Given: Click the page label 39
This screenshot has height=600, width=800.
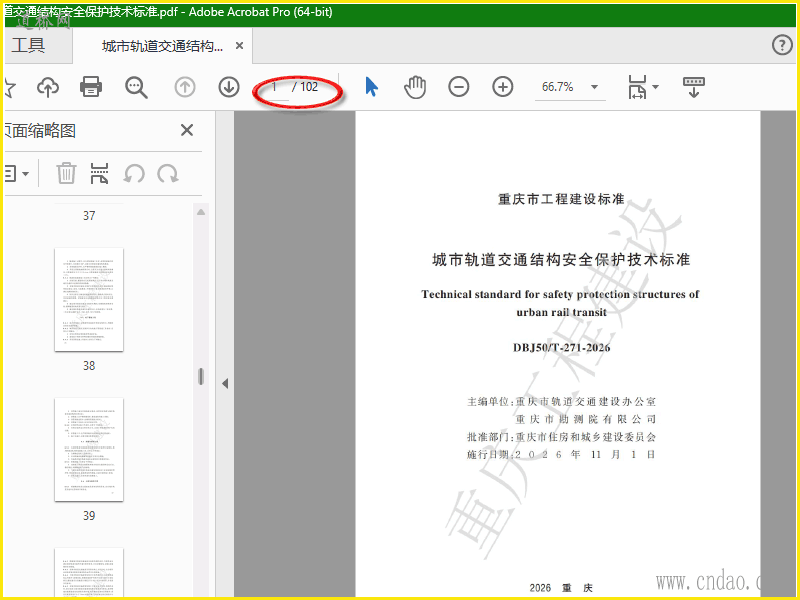Looking at the screenshot, I should [89, 516].
